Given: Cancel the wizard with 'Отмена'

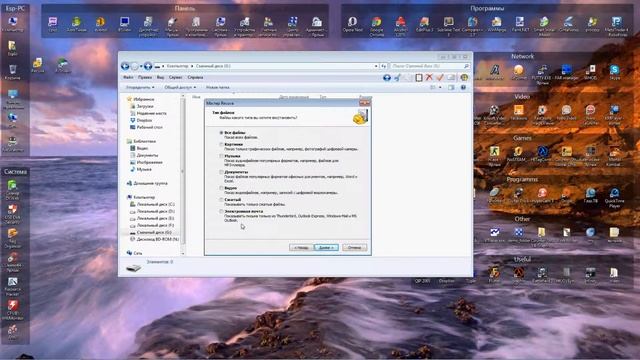Looking at the screenshot, I should [x=354, y=247].
